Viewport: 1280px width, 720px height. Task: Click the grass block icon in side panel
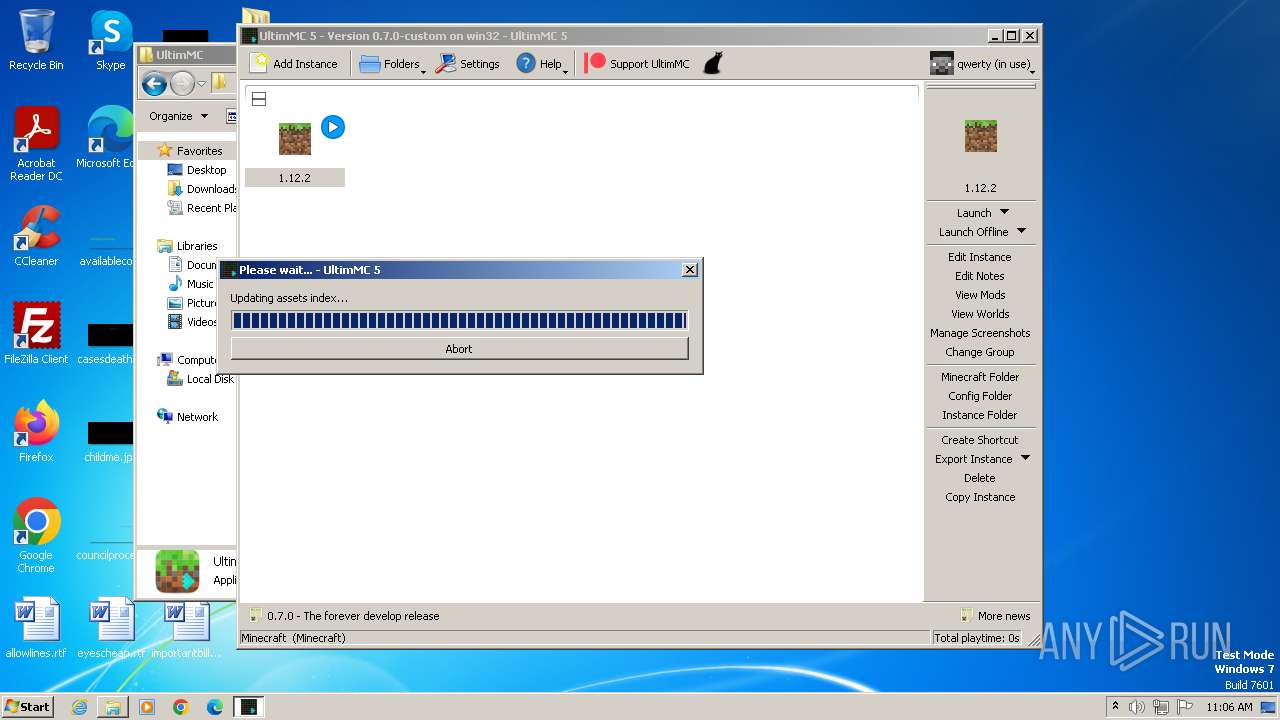(980, 136)
